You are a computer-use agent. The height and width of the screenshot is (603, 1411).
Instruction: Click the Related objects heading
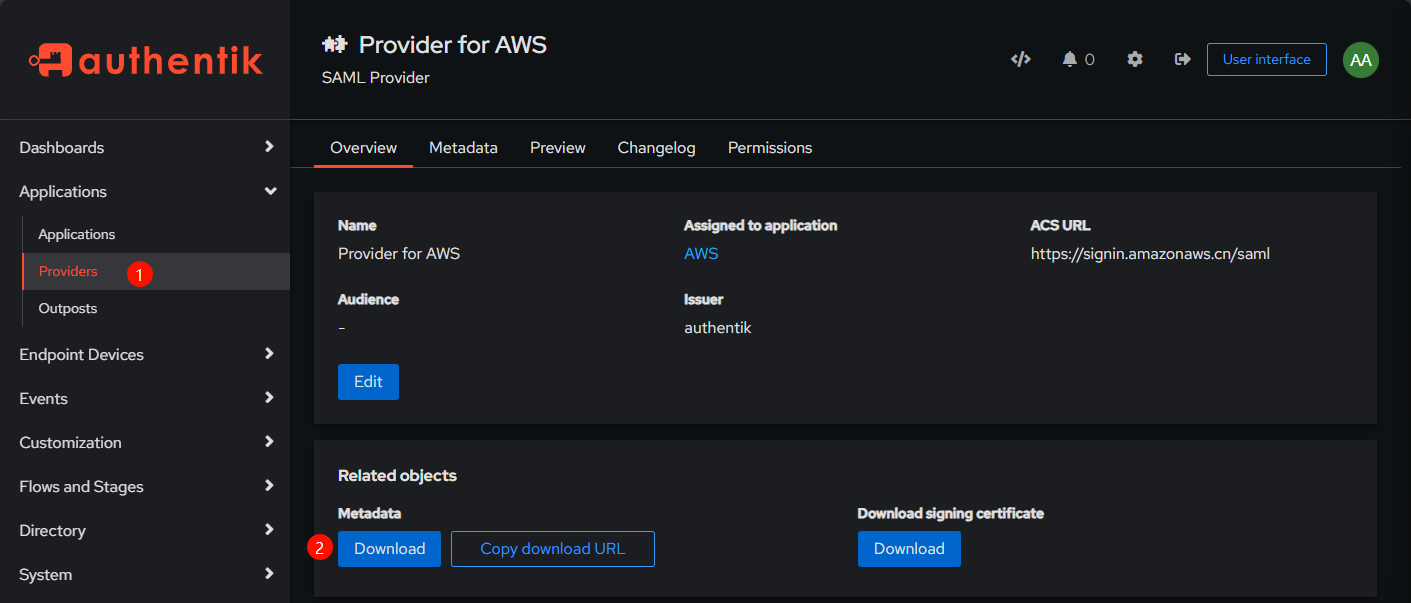pyautogui.click(x=397, y=476)
